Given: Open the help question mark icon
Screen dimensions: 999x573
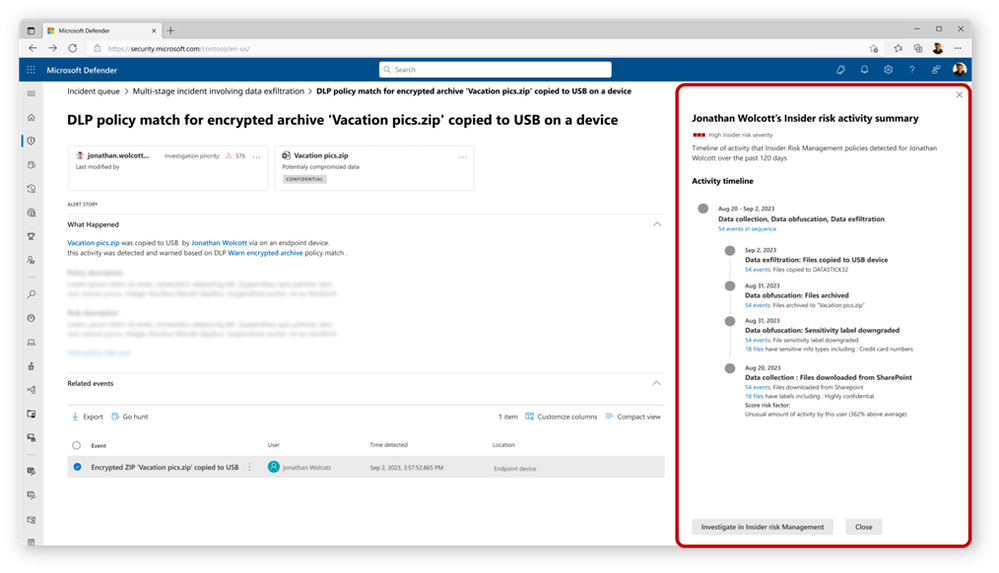Looking at the screenshot, I should click(912, 70).
